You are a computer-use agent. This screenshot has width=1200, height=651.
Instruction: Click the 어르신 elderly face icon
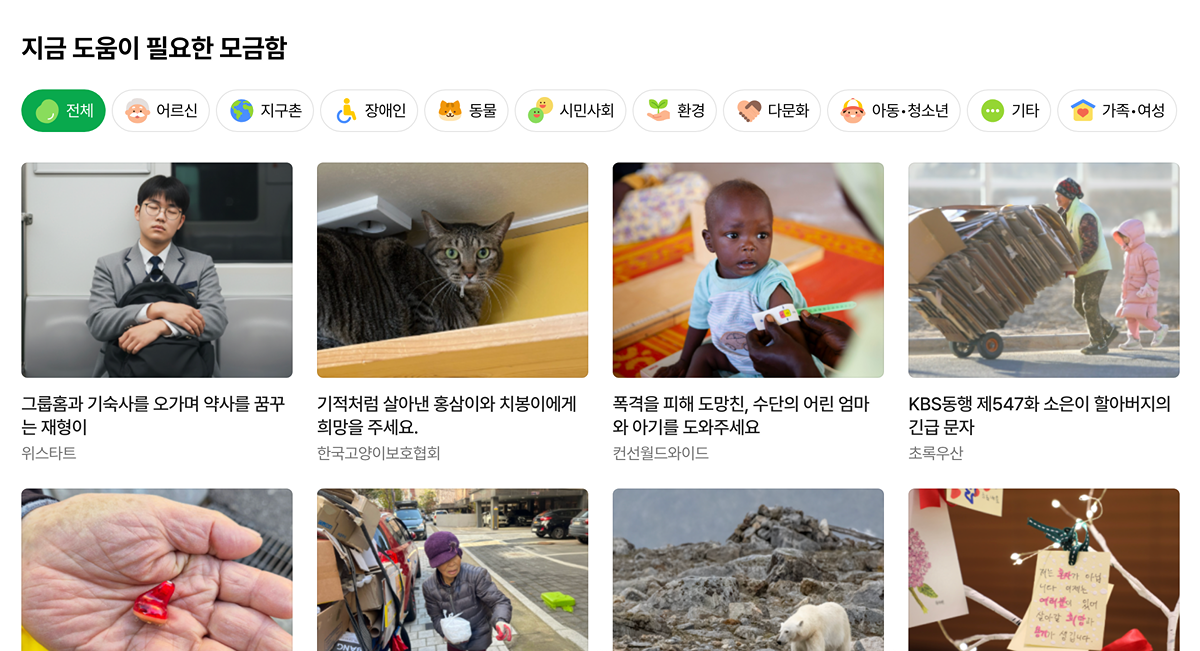click(x=137, y=111)
